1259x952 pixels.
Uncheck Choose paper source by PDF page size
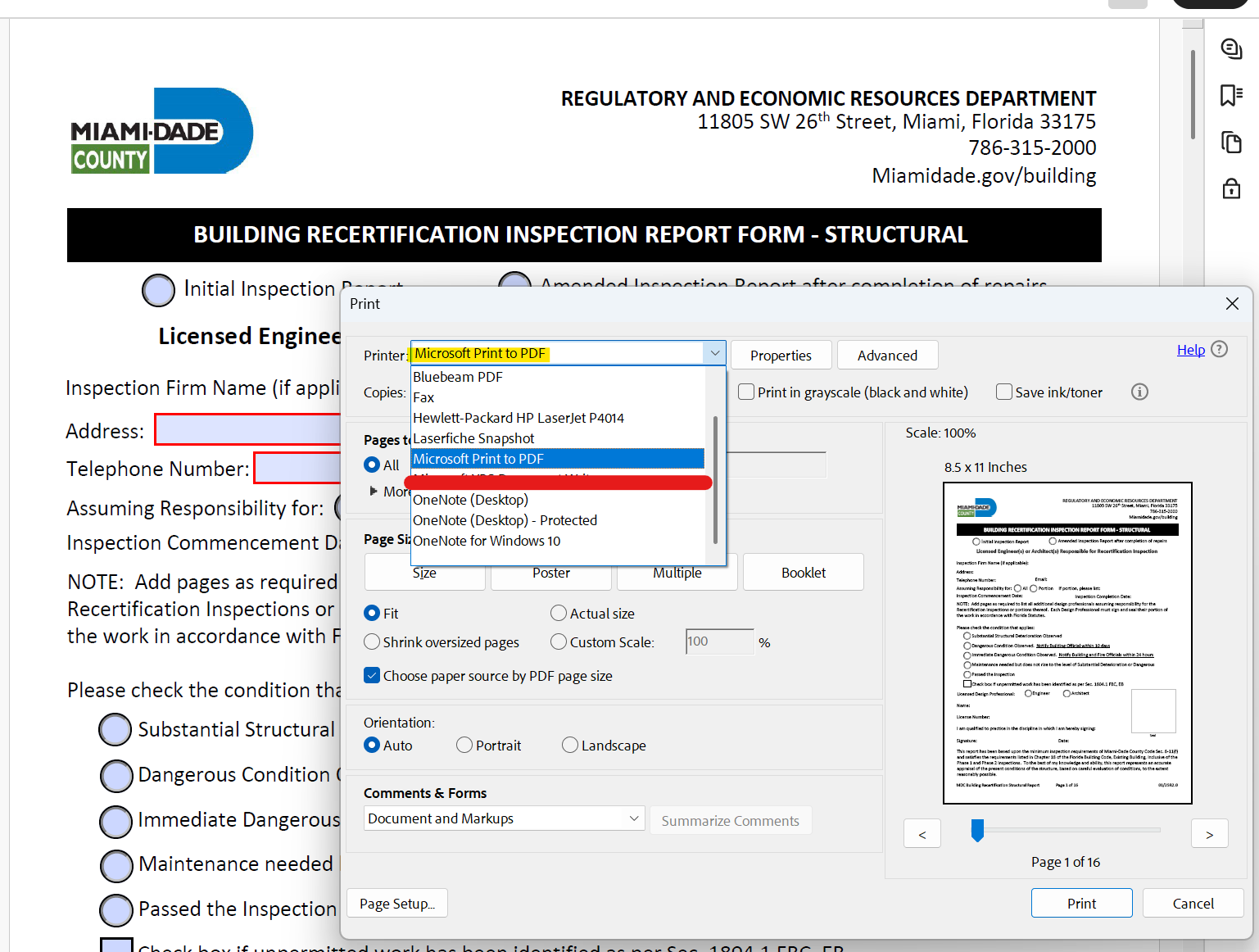372,675
